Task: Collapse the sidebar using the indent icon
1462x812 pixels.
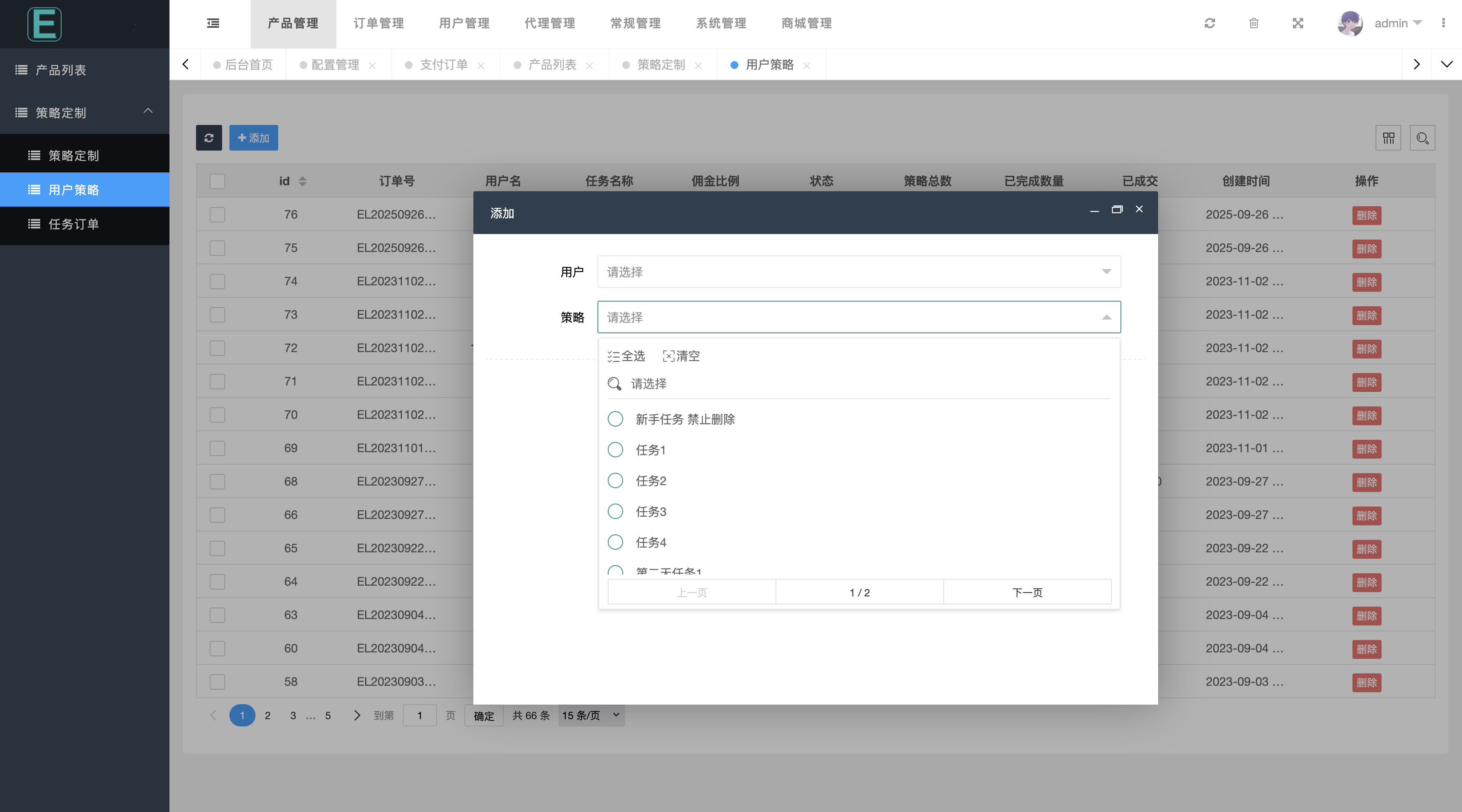Action: (x=213, y=23)
